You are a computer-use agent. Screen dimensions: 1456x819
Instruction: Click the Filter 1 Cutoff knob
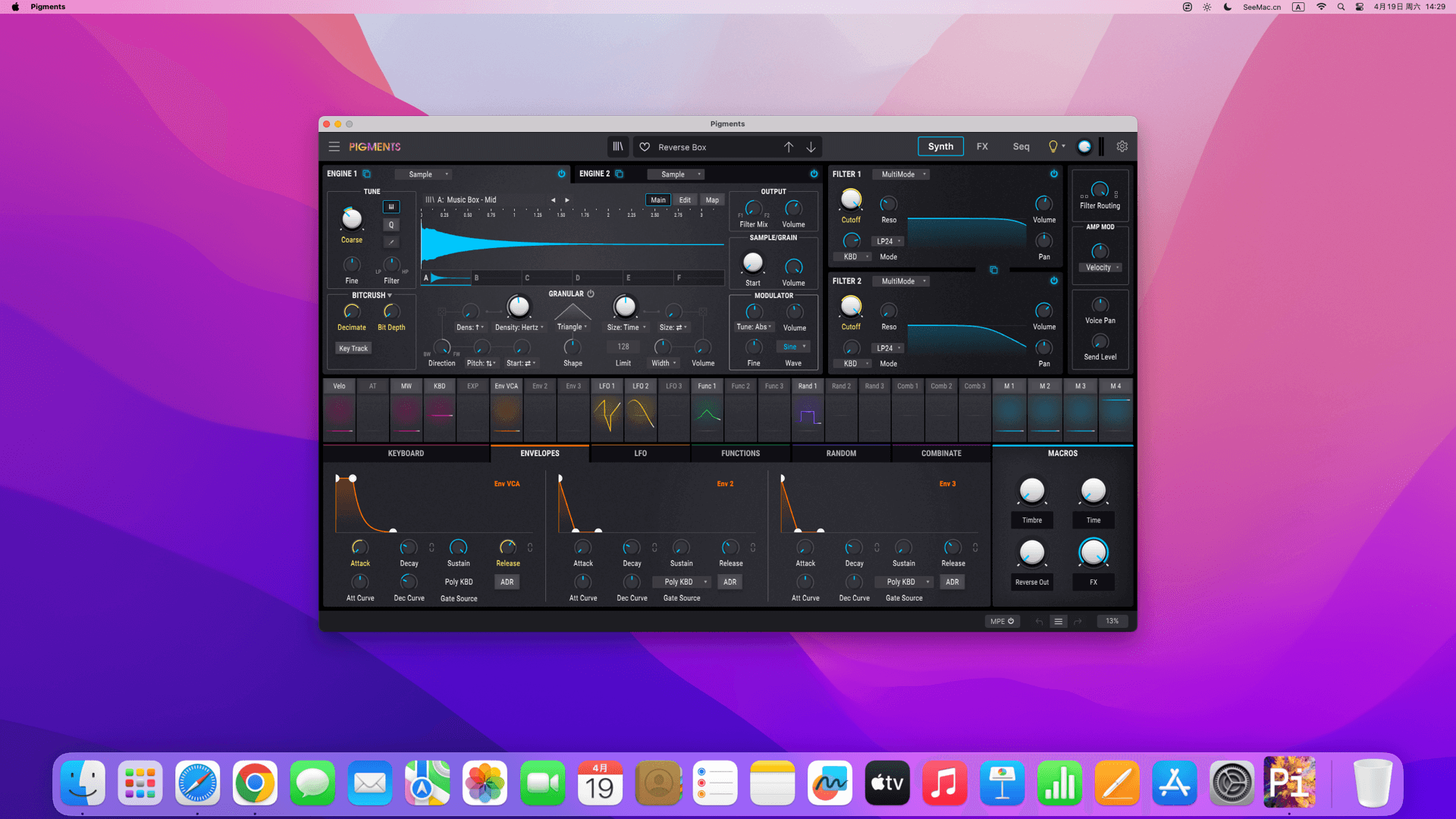pos(851,200)
